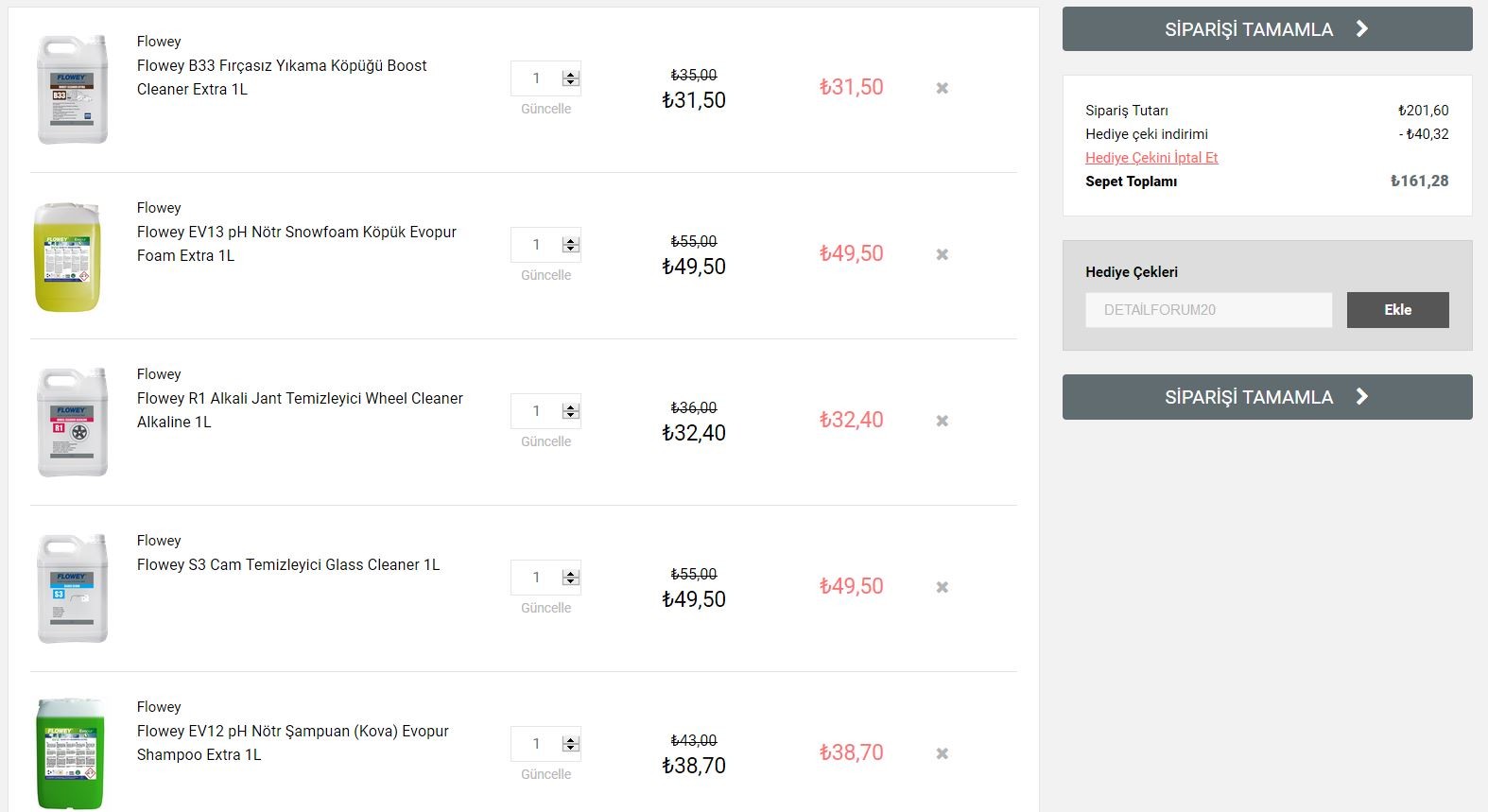Click the Sipariş Tutarı label
The width and height of the screenshot is (1488, 812).
click(x=1127, y=111)
